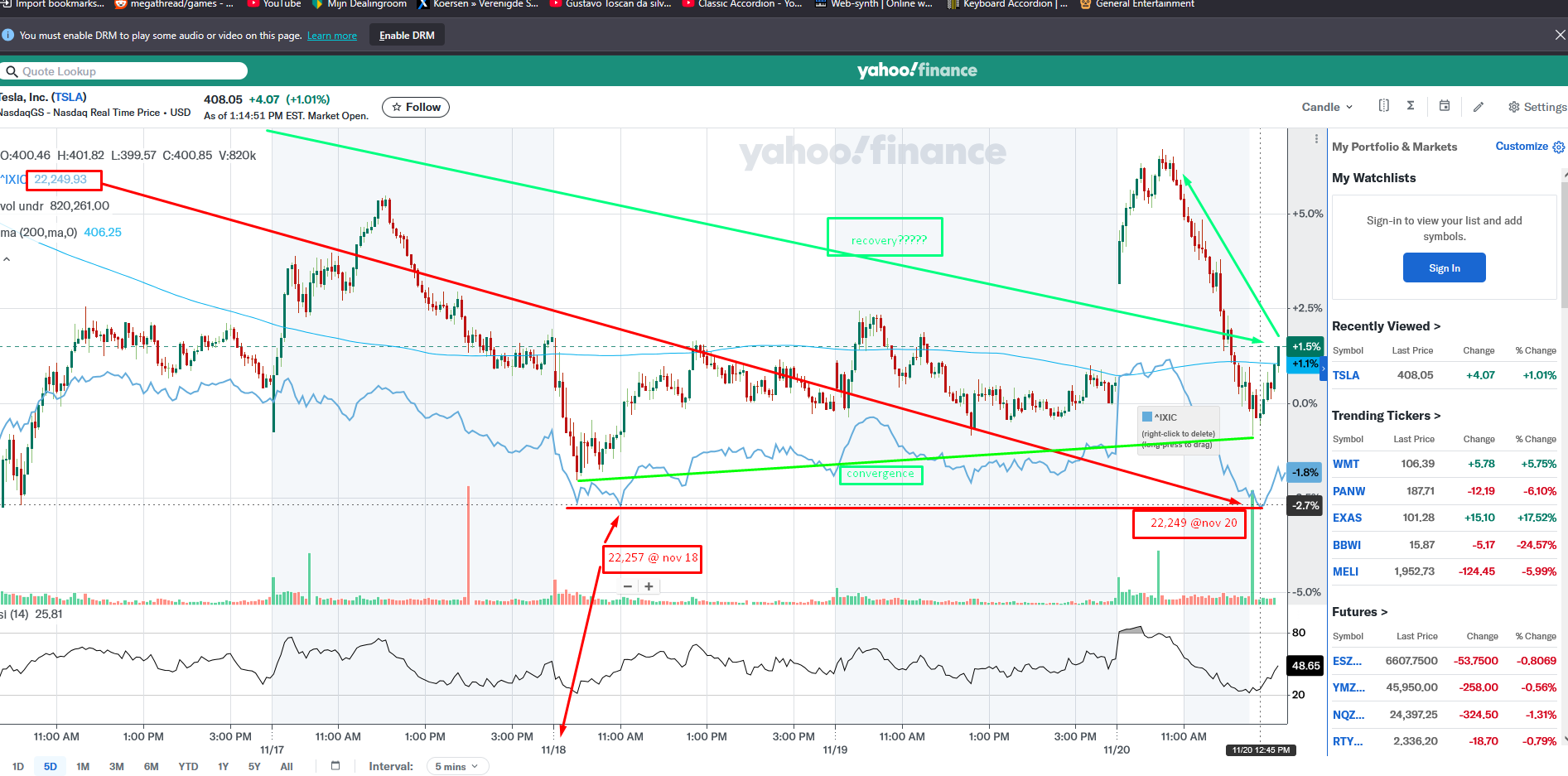Open the General Entertainment bookmark
The width and height of the screenshot is (1568, 776).
[x=1137, y=4]
